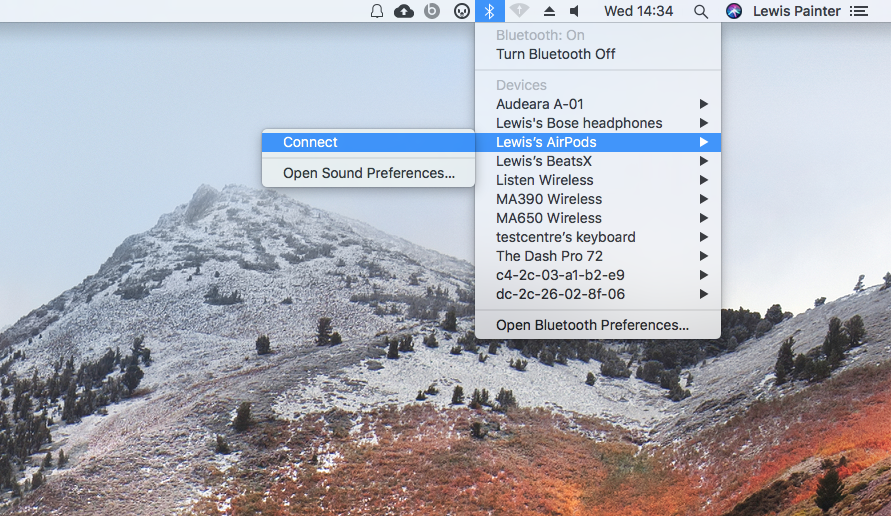Connect to Lewis's AirPods
This screenshot has width=891, height=516.
310,142
